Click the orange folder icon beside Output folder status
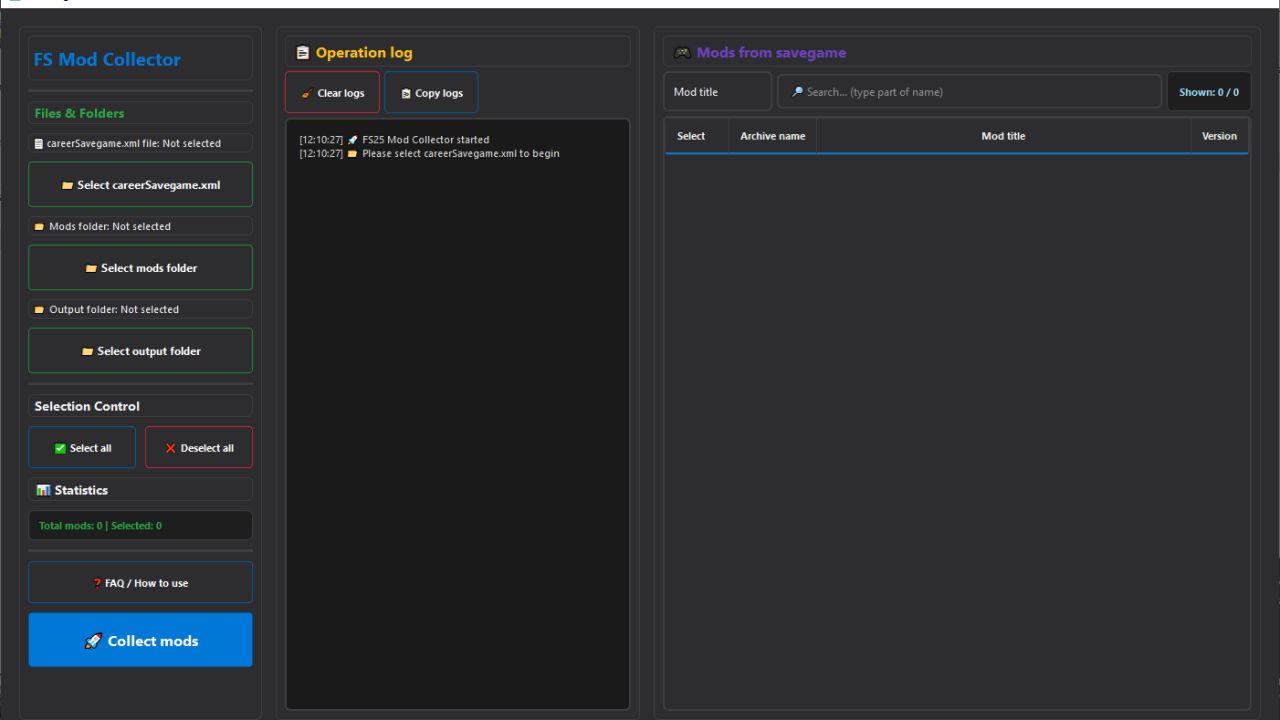1280x720 pixels. [39, 309]
